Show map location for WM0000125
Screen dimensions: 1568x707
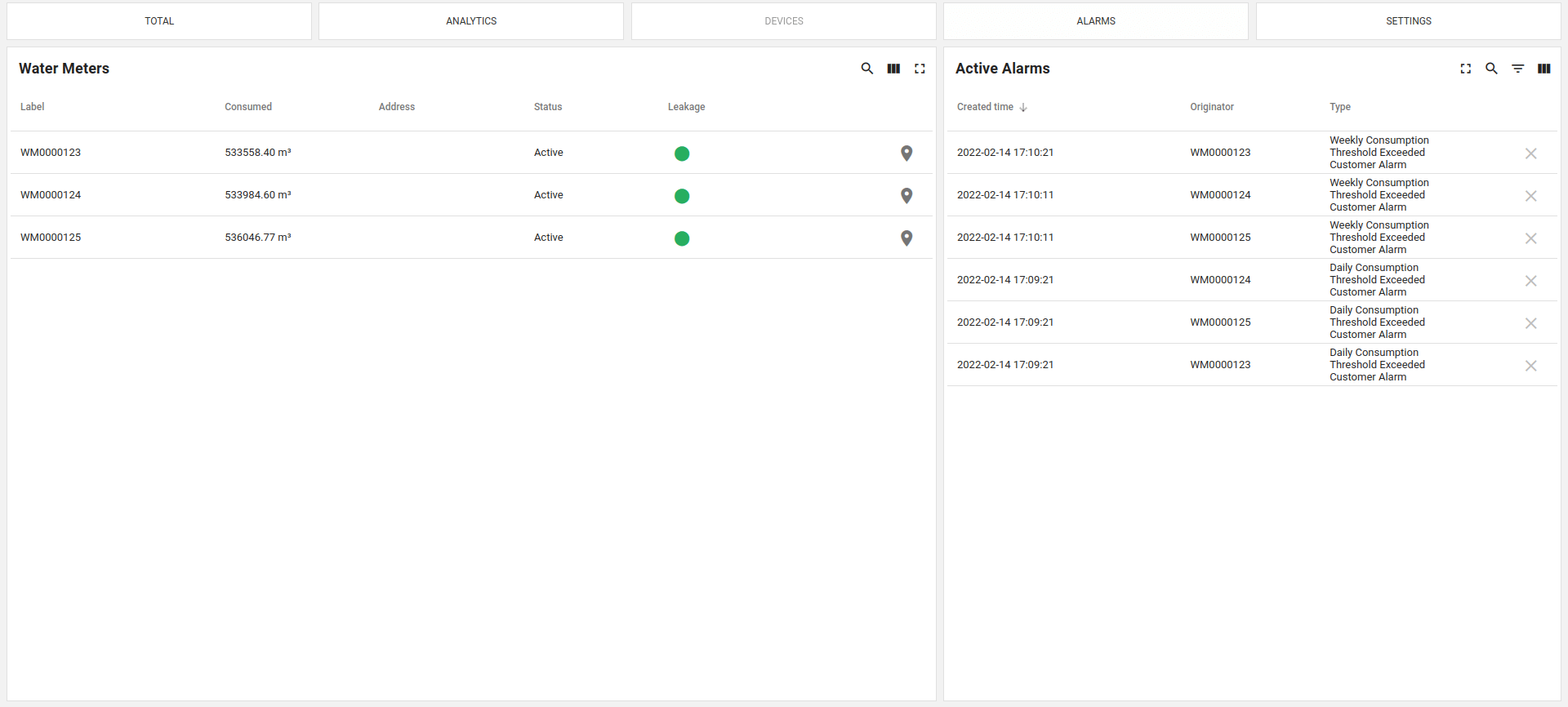906,238
